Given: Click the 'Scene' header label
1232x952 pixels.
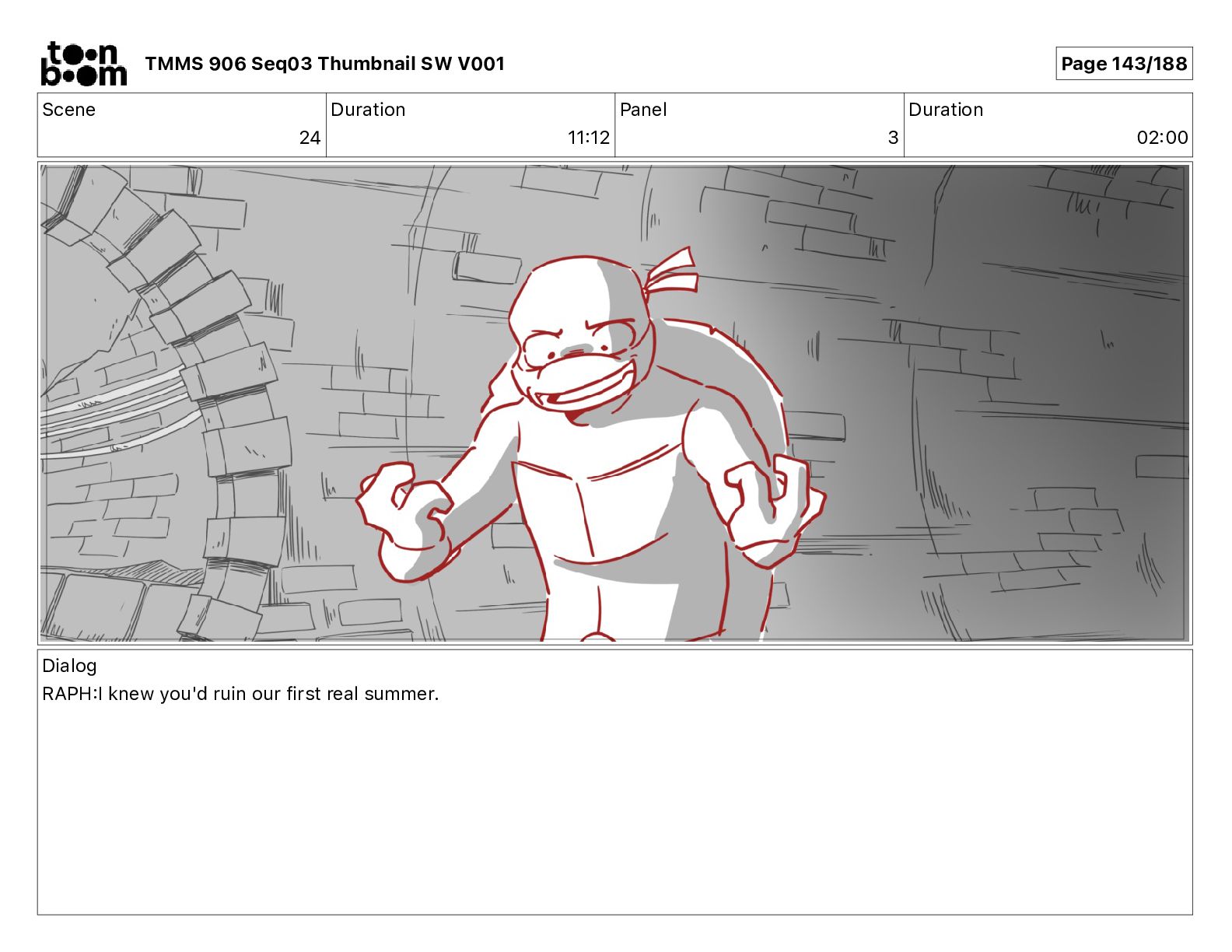Looking at the screenshot, I should 69,110.
